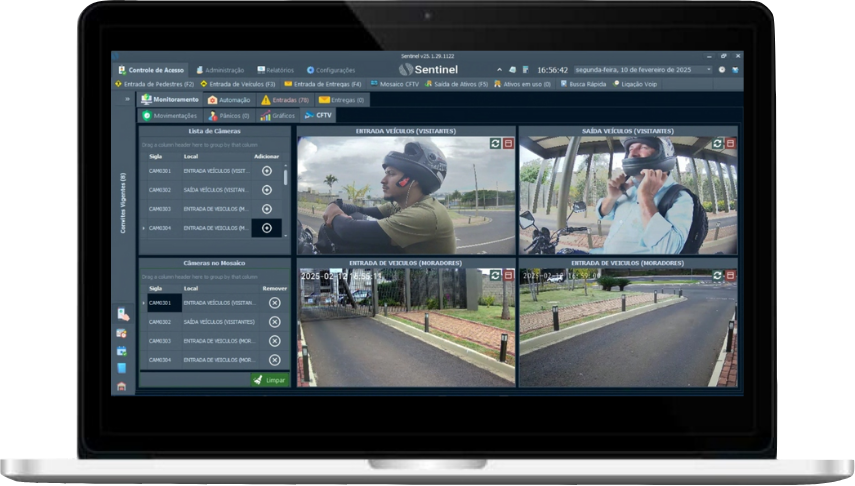
Task: Open Busca Rápida from the toolbar
Action: [x=589, y=84]
